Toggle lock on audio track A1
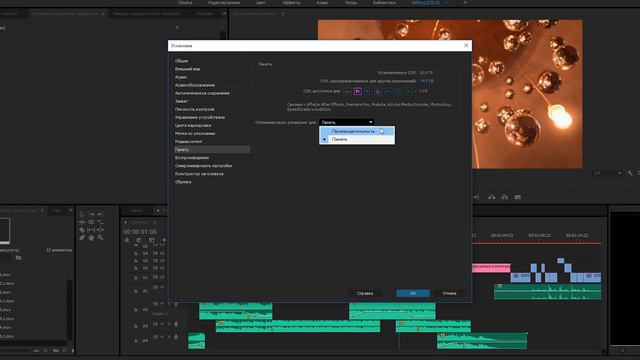The height and width of the screenshot is (360, 640). (x=136, y=291)
